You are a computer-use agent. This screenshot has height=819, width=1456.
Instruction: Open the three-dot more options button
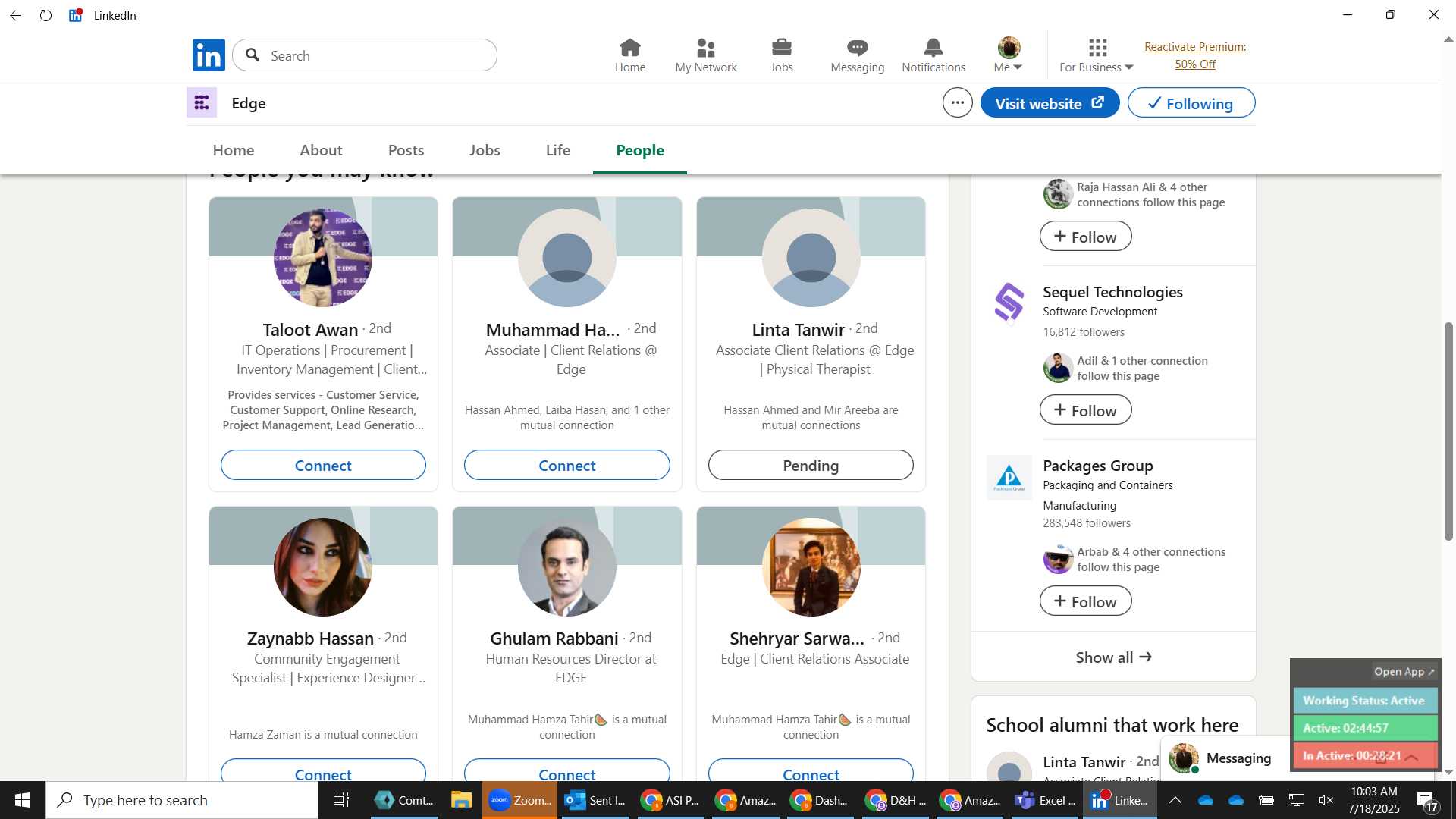click(x=958, y=102)
